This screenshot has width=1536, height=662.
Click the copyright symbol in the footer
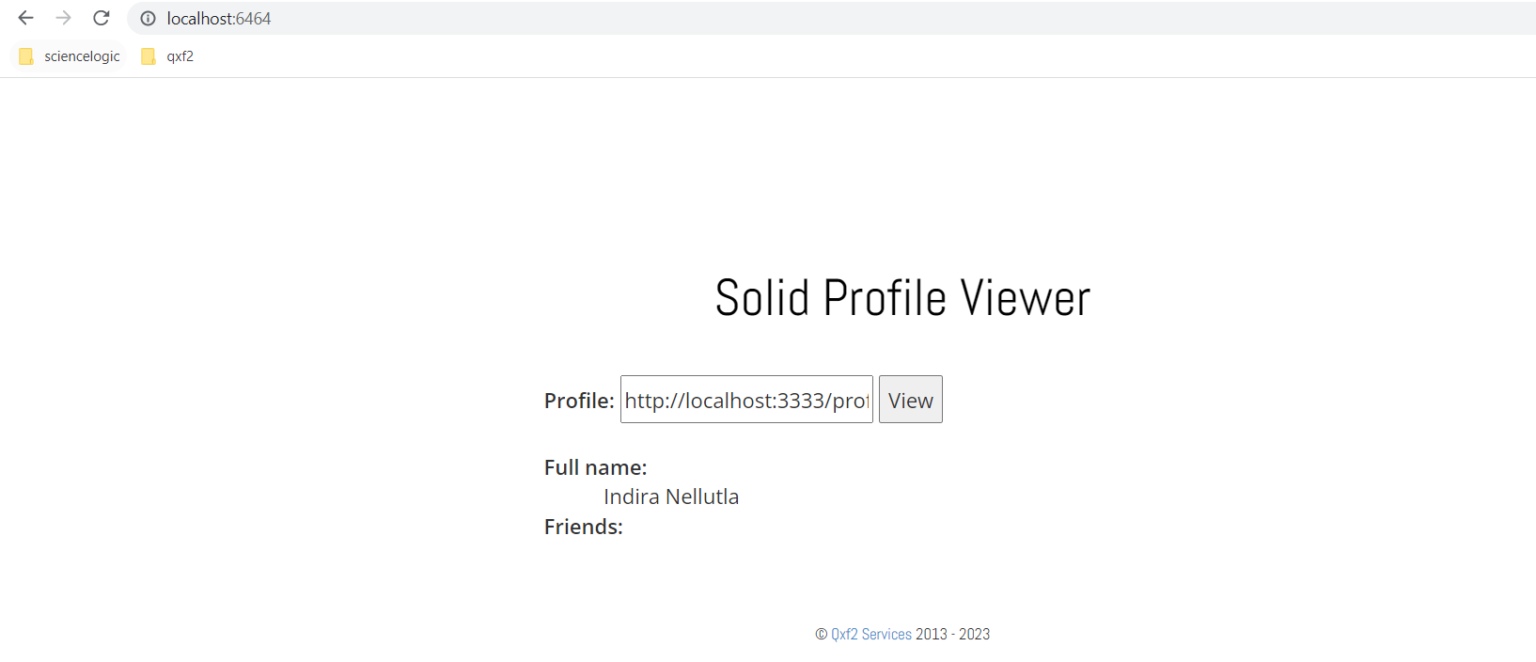click(821, 634)
